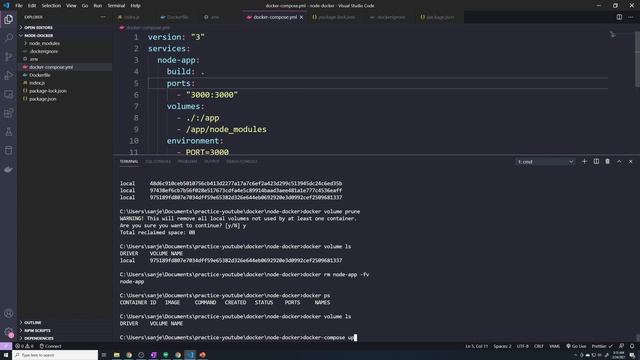Click errors and warnings count in status bar
The height and width of the screenshot is (360, 640).
pos(24,346)
